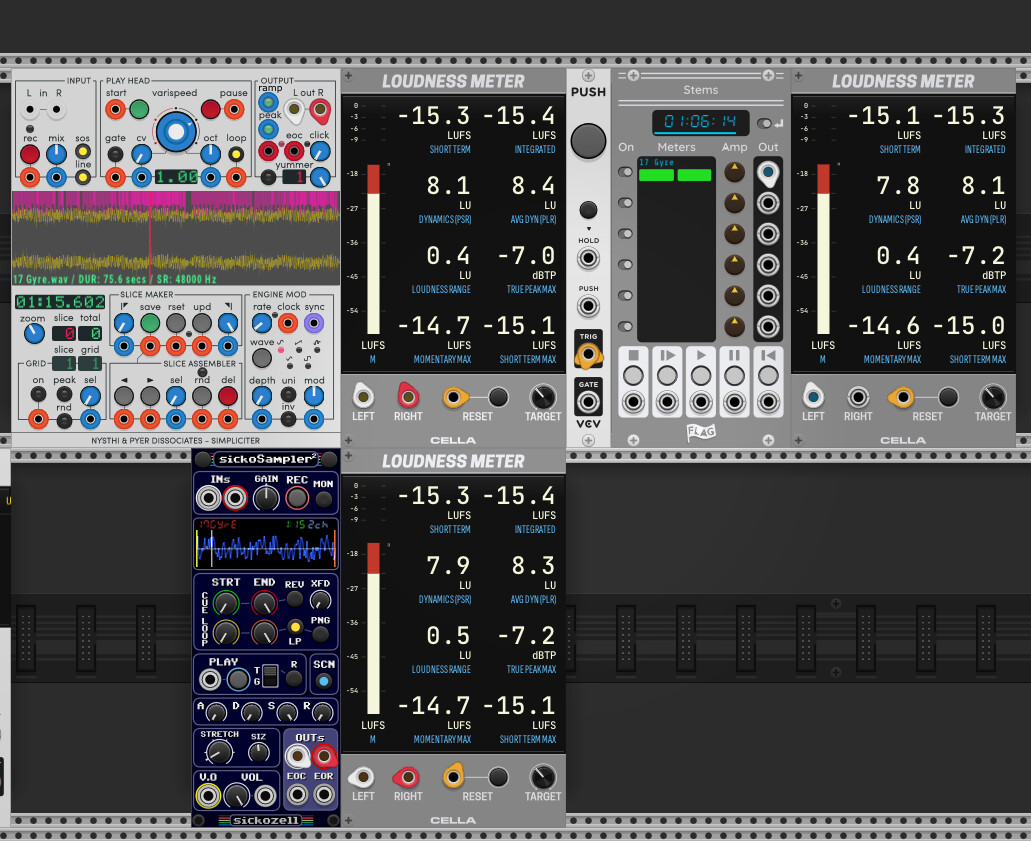Click the REC button on sickoSampler

pyautogui.click(x=297, y=498)
